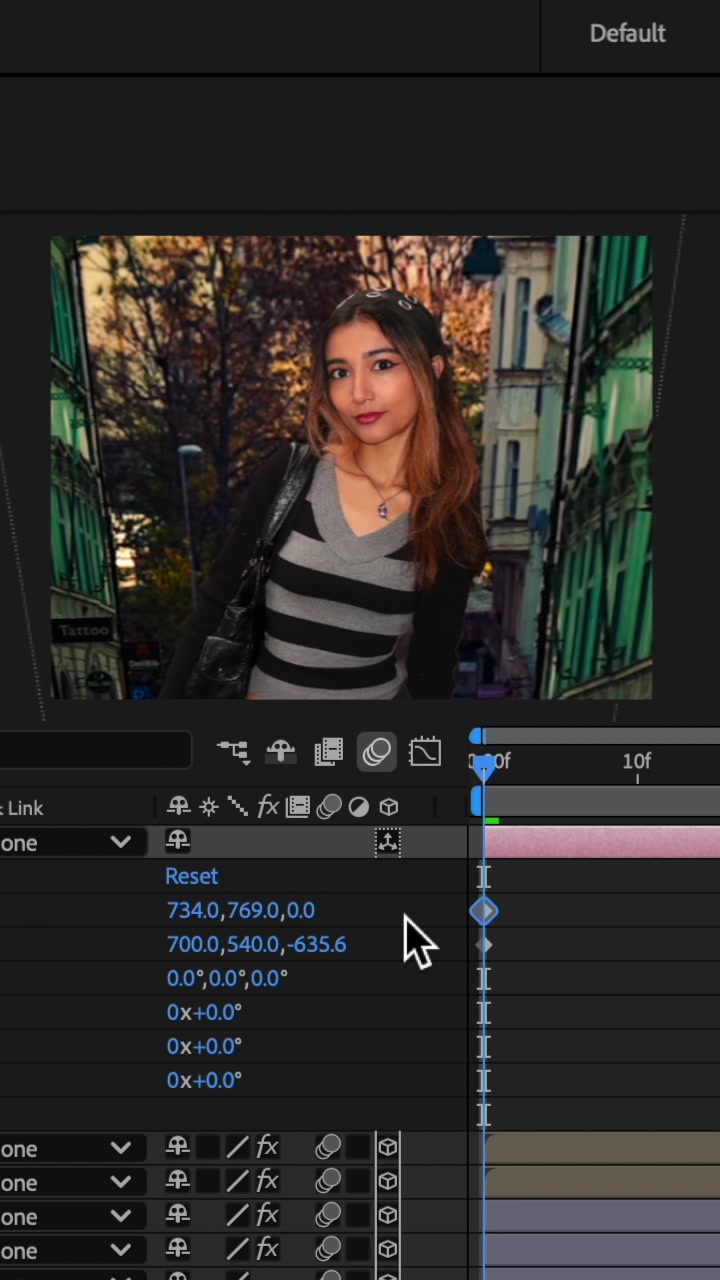Click the Reset transform link
Viewport: 720px width, 1280px height.
point(191,876)
